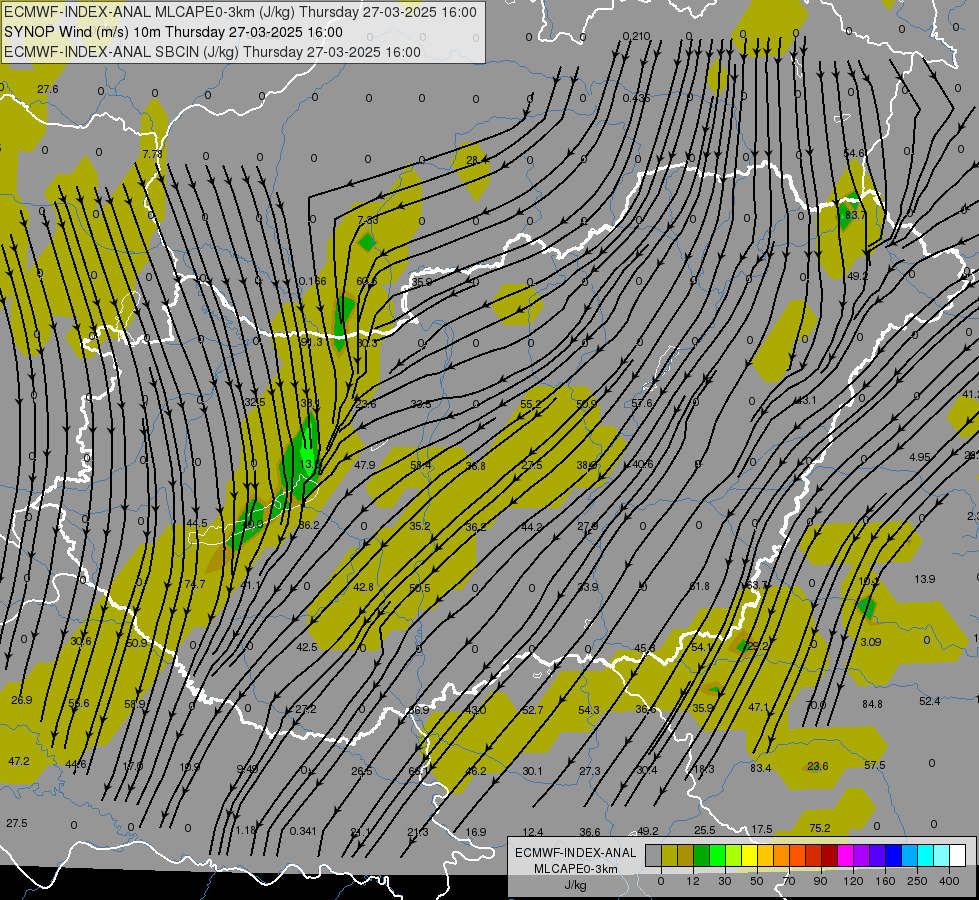The image size is (979, 900).
Task: Click the map value '27.2'
Action: pos(305,709)
